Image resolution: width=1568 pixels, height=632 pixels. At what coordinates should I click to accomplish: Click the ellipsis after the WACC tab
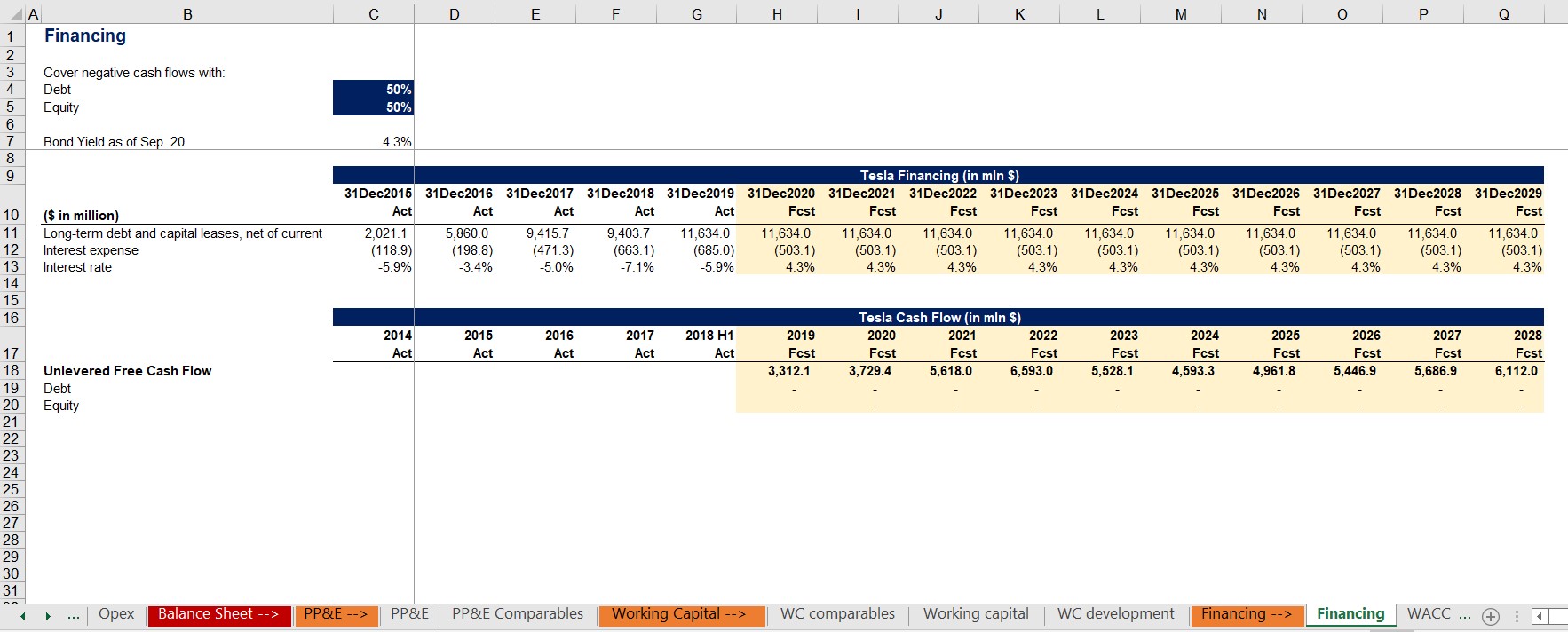[x=1465, y=615]
